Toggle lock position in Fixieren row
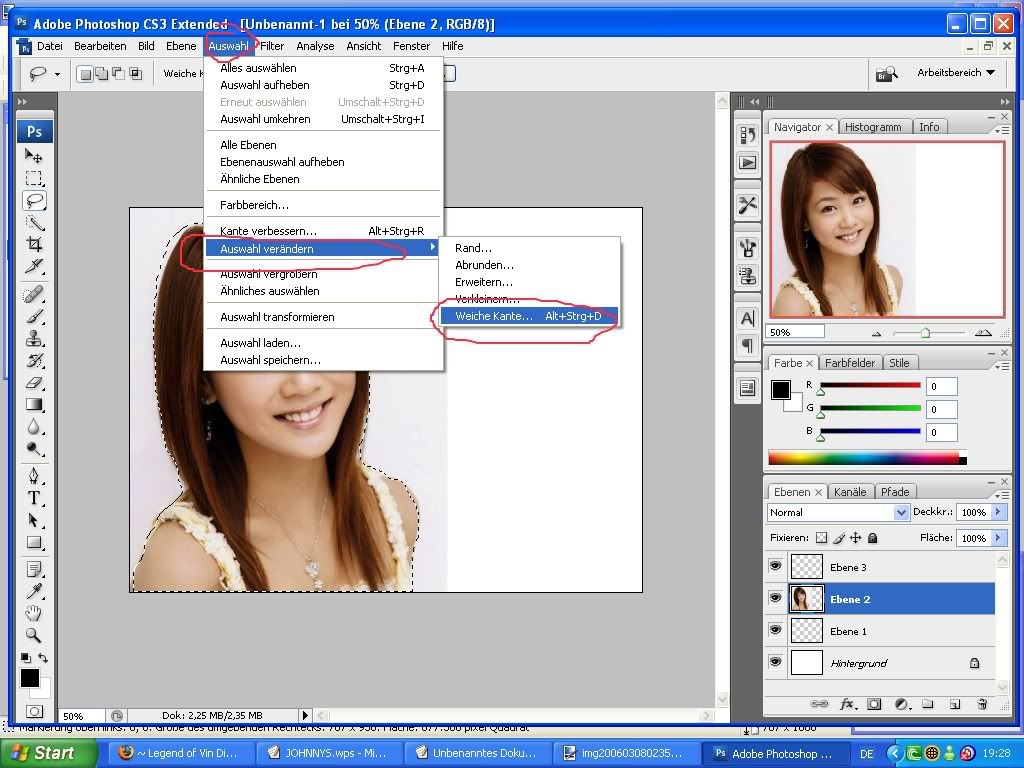This screenshot has height=768, width=1024. tap(856, 538)
